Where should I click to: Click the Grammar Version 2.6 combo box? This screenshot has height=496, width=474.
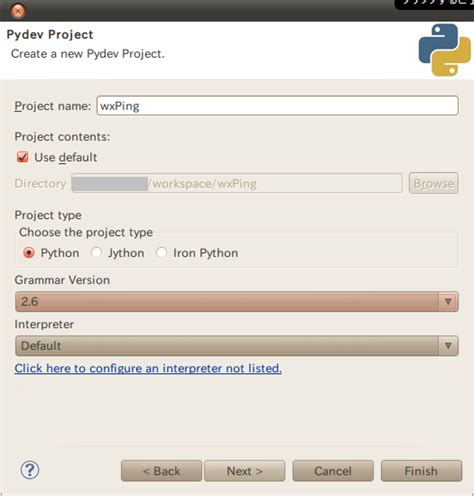pos(237,302)
